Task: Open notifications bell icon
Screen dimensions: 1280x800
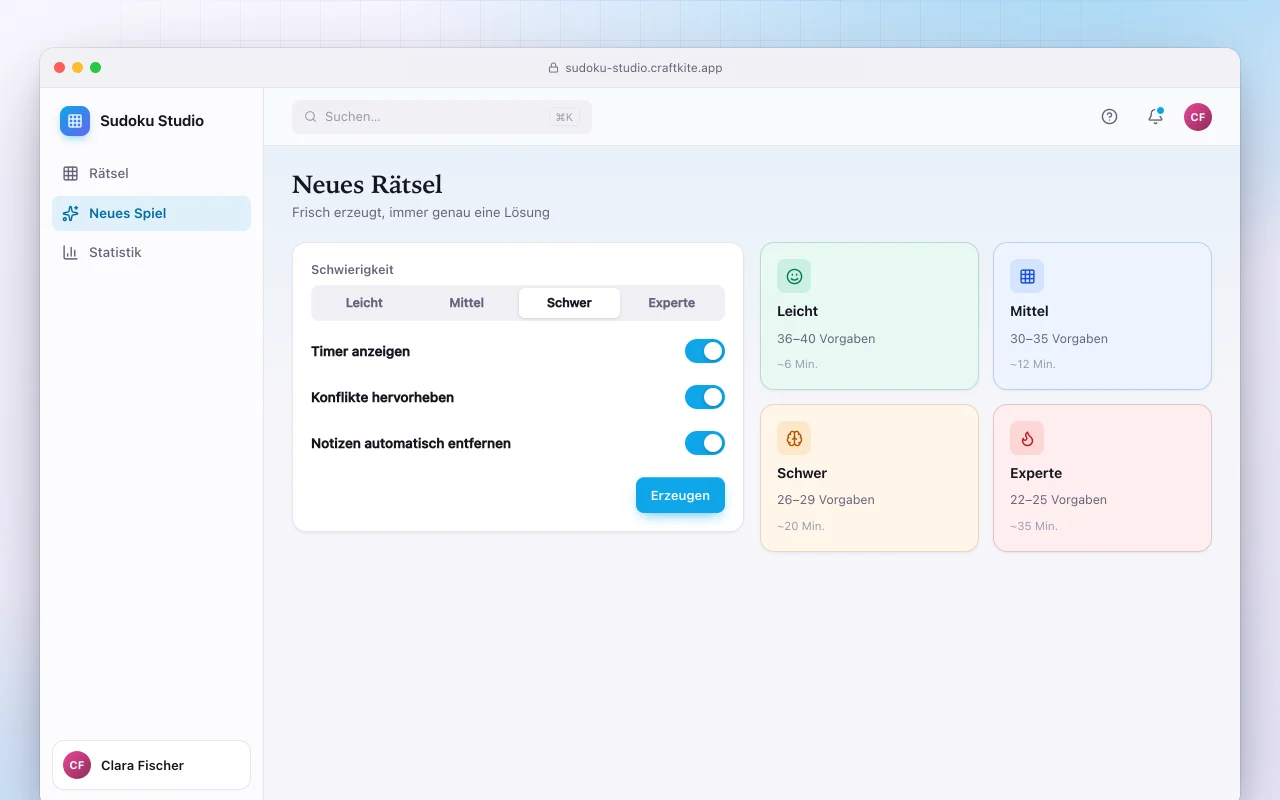Action: [1155, 117]
